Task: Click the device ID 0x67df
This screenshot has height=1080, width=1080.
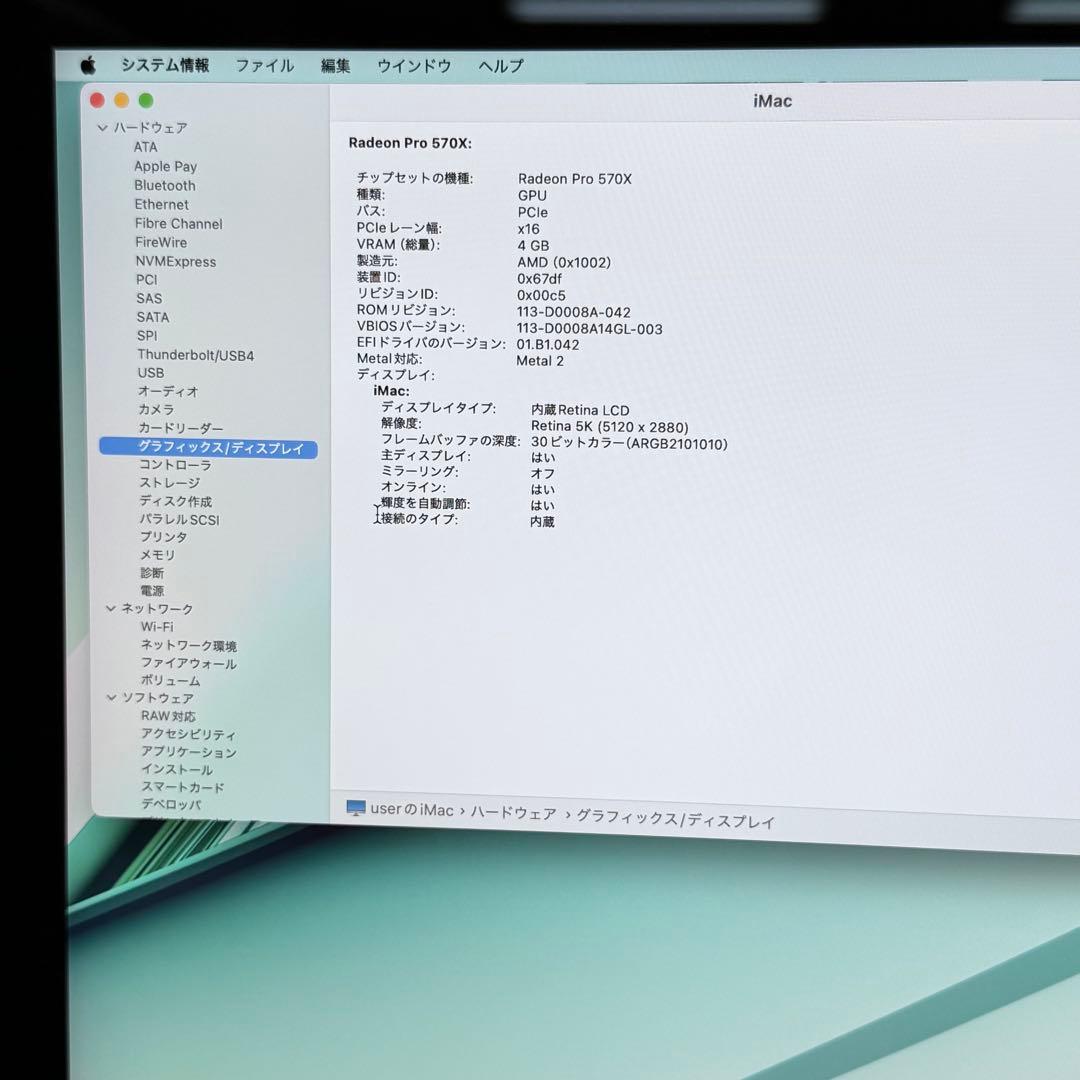Action: [x=539, y=279]
